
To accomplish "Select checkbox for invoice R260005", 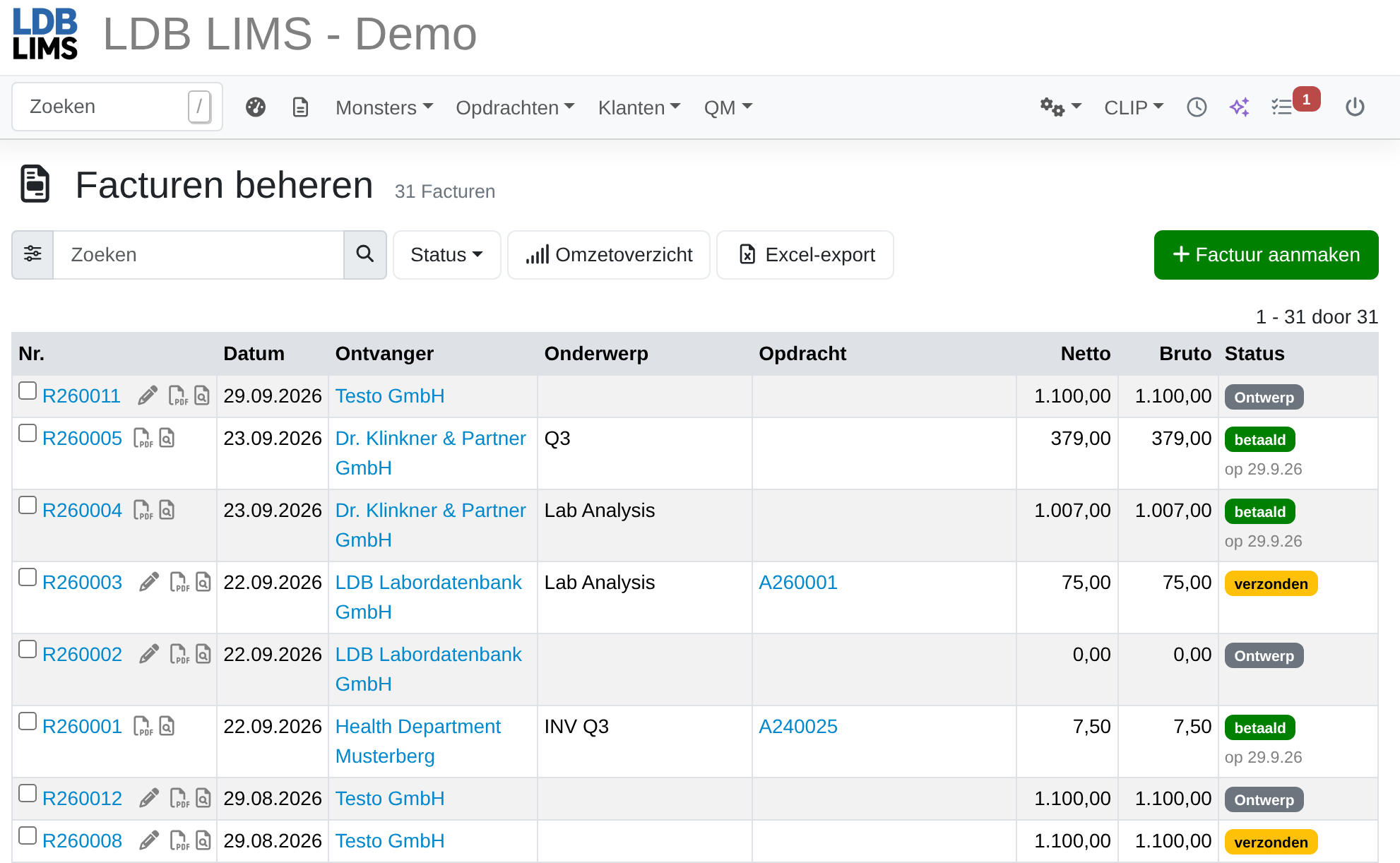I will 28,433.
